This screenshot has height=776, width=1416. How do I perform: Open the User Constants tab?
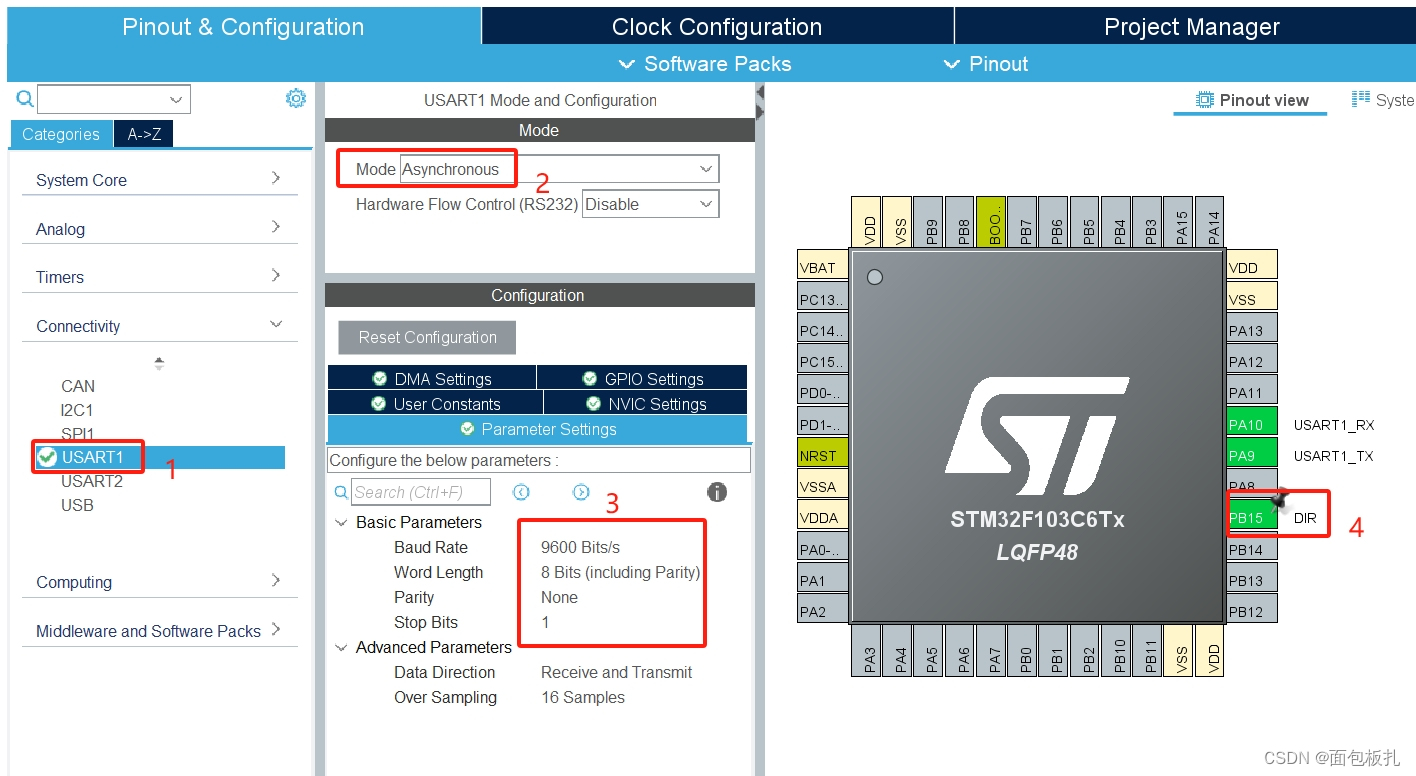pyautogui.click(x=435, y=403)
